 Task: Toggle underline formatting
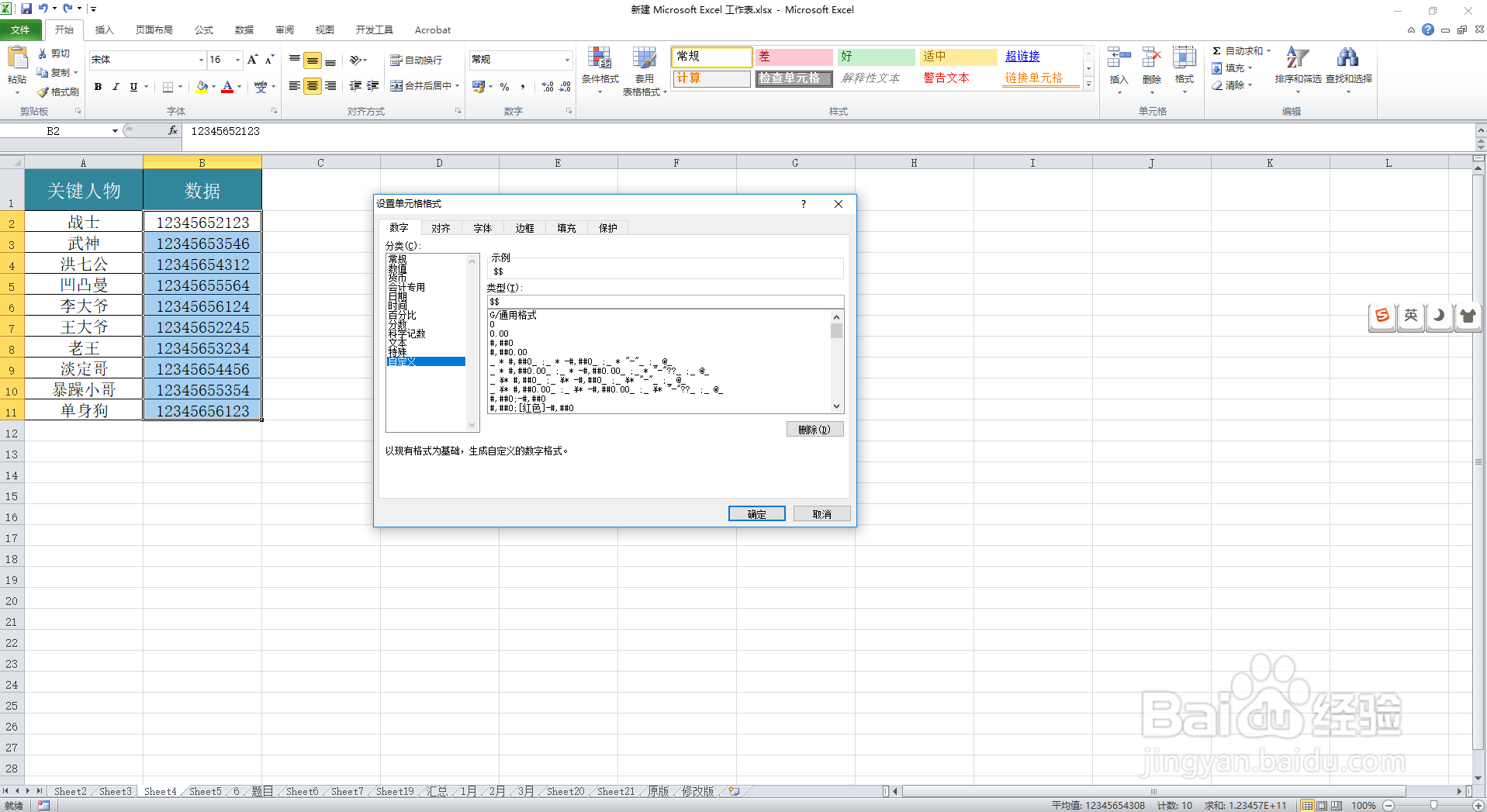tap(133, 86)
